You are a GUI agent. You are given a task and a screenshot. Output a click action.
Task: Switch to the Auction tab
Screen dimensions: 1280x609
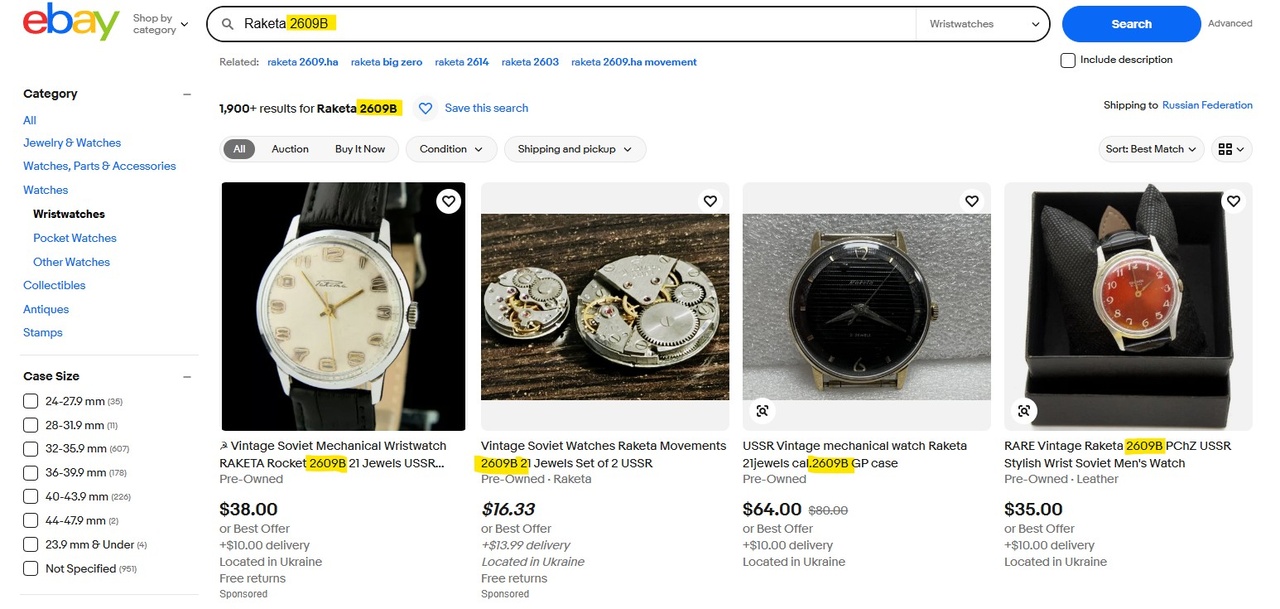[290, 149]
